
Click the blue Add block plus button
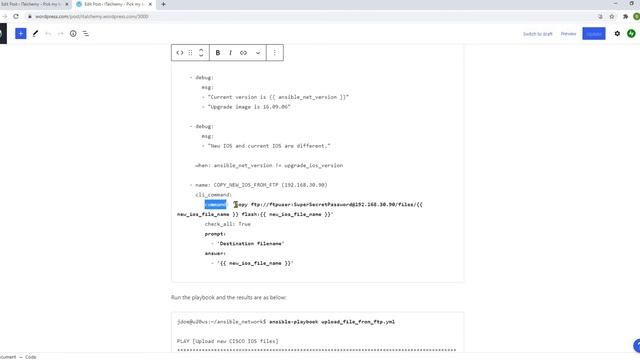pos(20,33)
